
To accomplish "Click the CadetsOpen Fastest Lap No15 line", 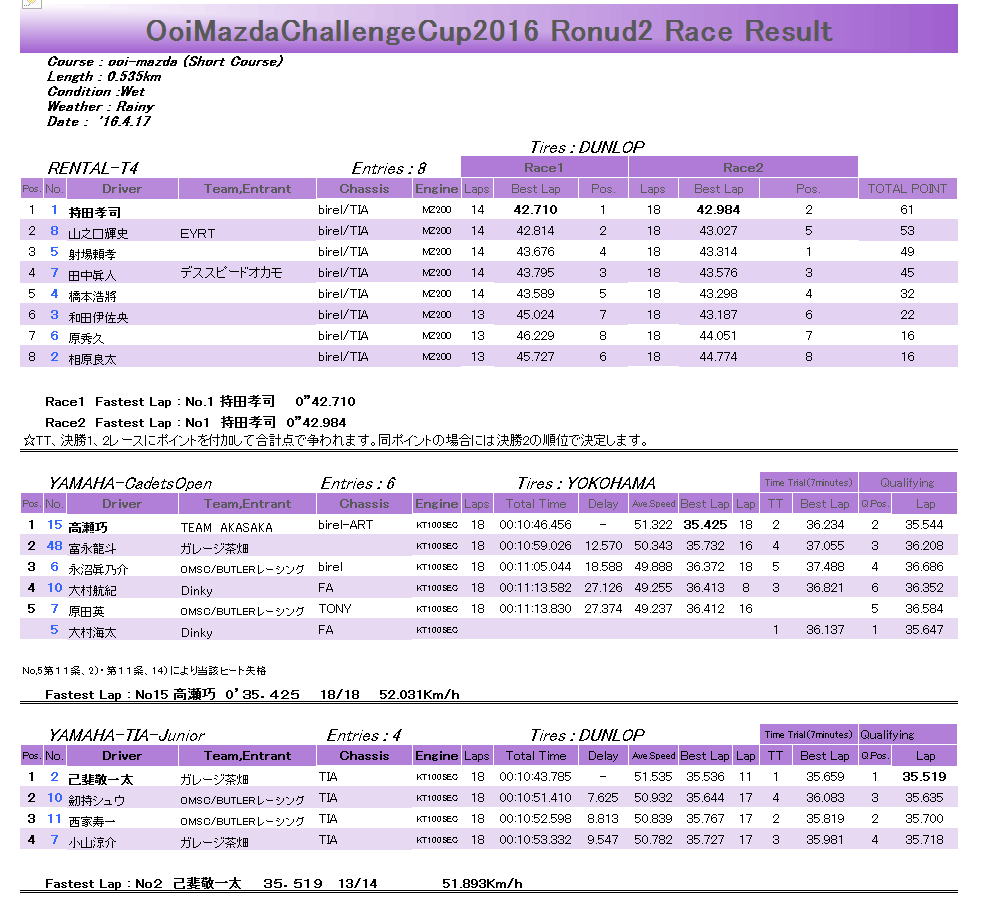I will click(x=252, y=694).
